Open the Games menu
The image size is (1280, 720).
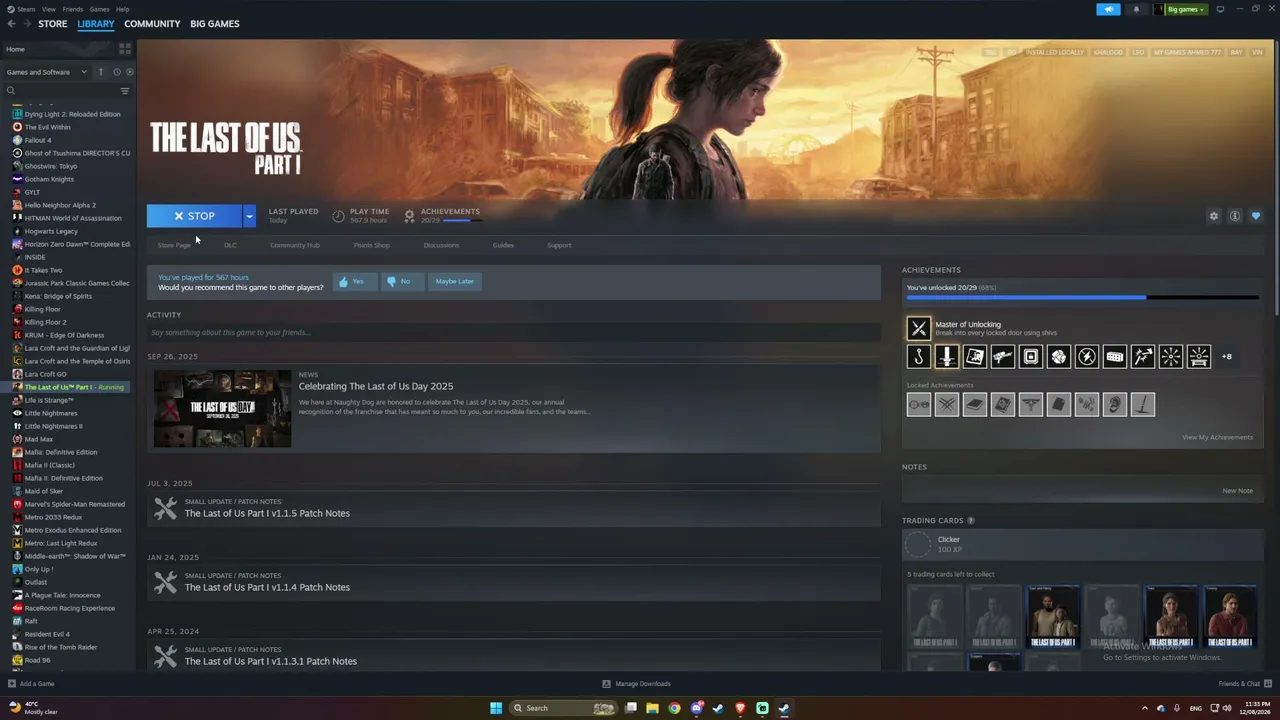99,9
